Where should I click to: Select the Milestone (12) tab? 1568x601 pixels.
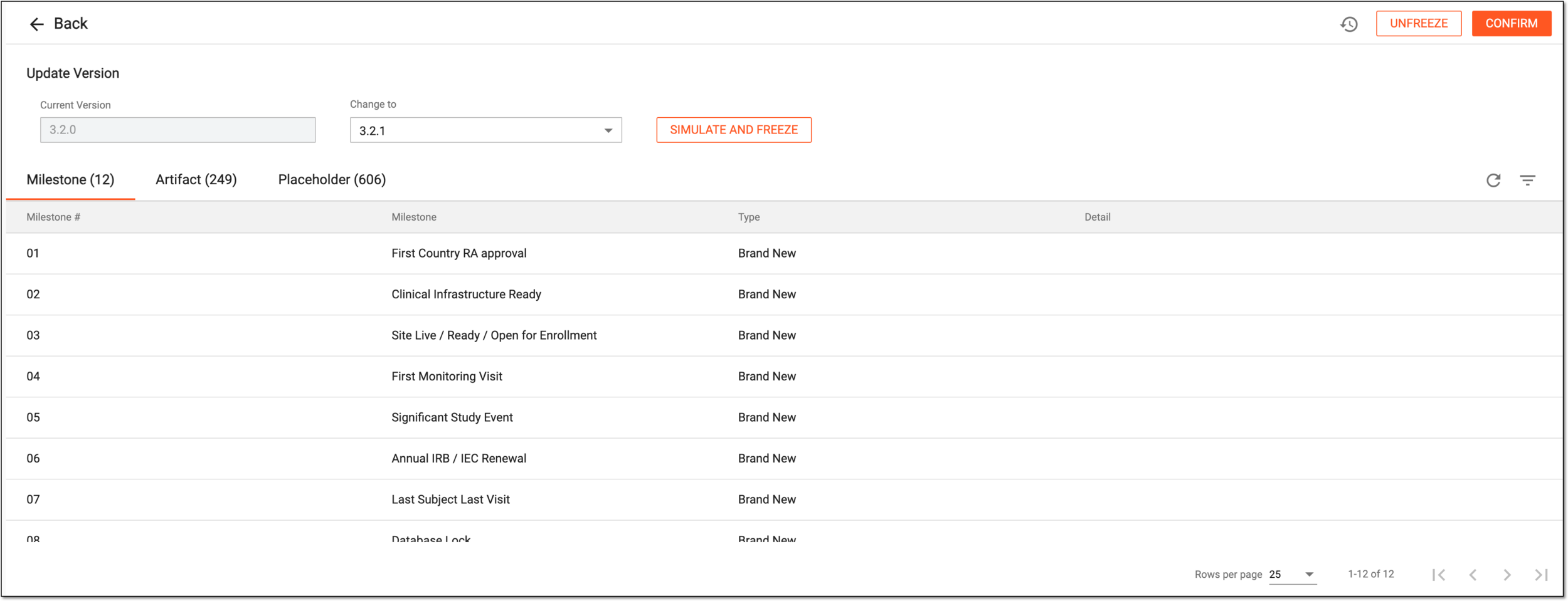coord(70,180)
